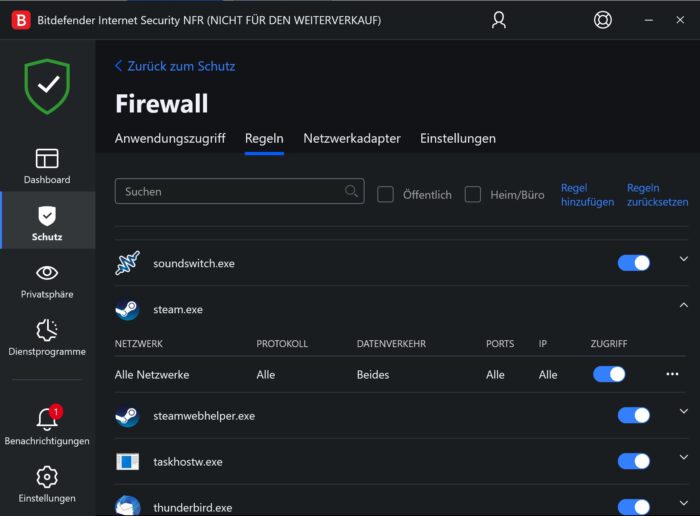Image resolution: width=700 pixels, height=516 pixels.
Task: Click the taskhostw.exe app icon
Action: (x=128, y=462)
